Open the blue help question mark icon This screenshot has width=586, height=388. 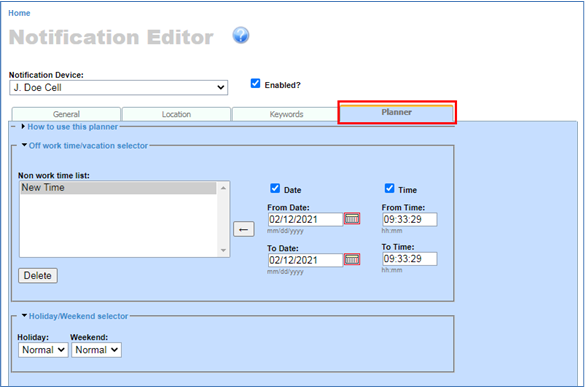[x=241, y=36]
